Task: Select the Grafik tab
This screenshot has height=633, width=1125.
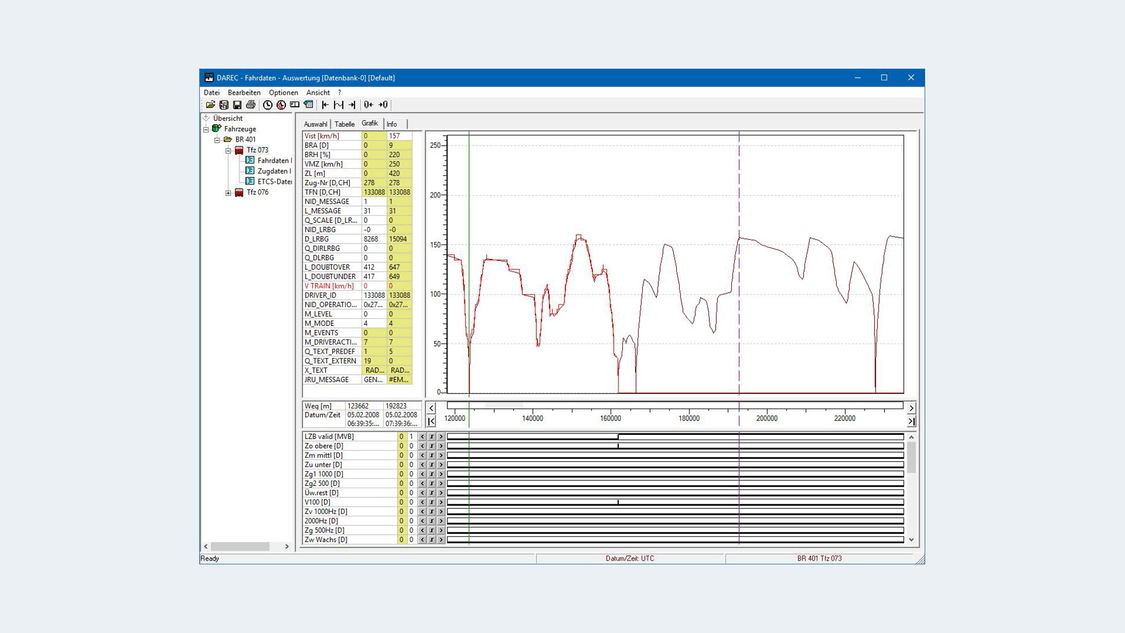Action: pyautogui.click(x=370, y=123)
